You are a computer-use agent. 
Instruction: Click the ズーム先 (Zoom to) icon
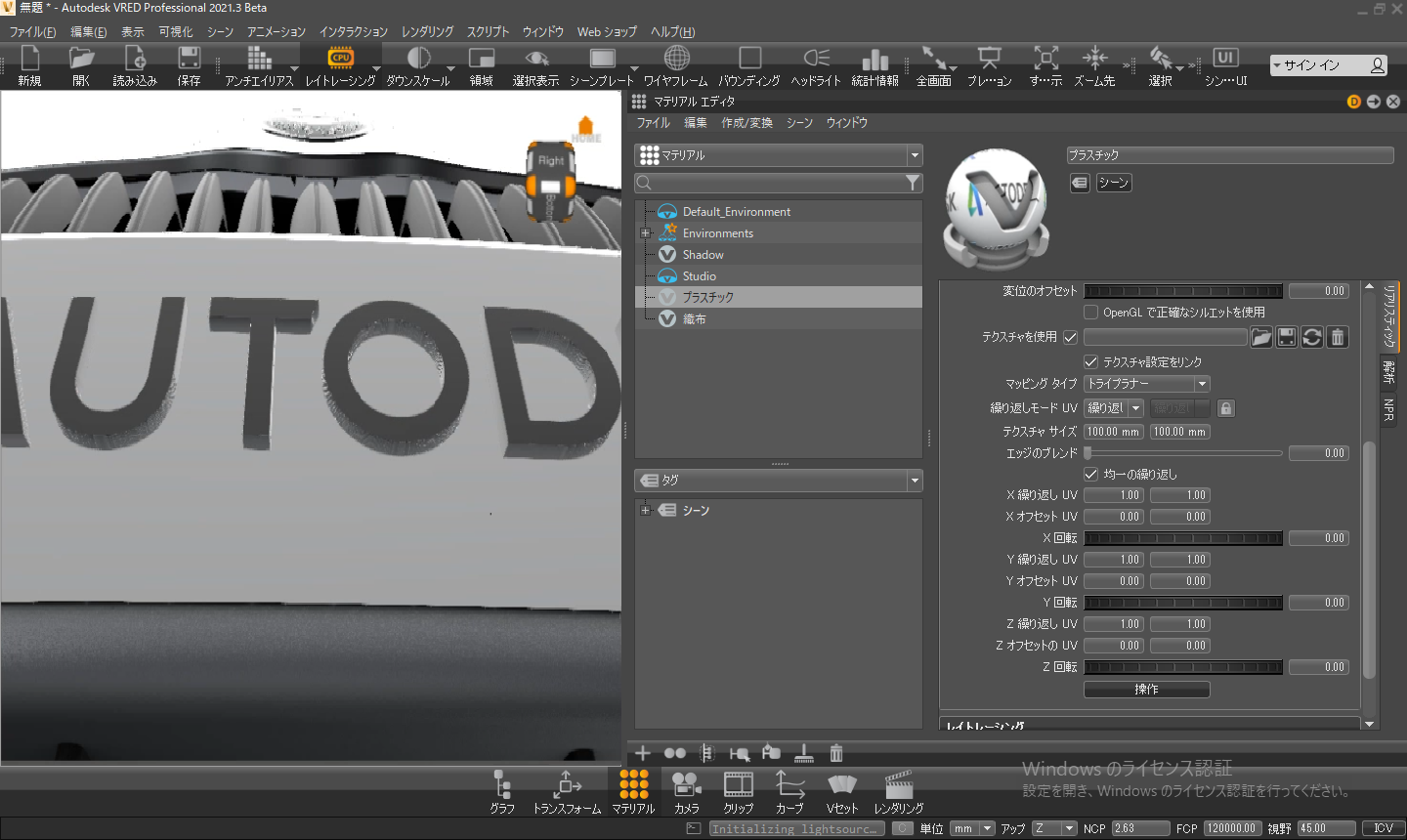(1094, 59)
